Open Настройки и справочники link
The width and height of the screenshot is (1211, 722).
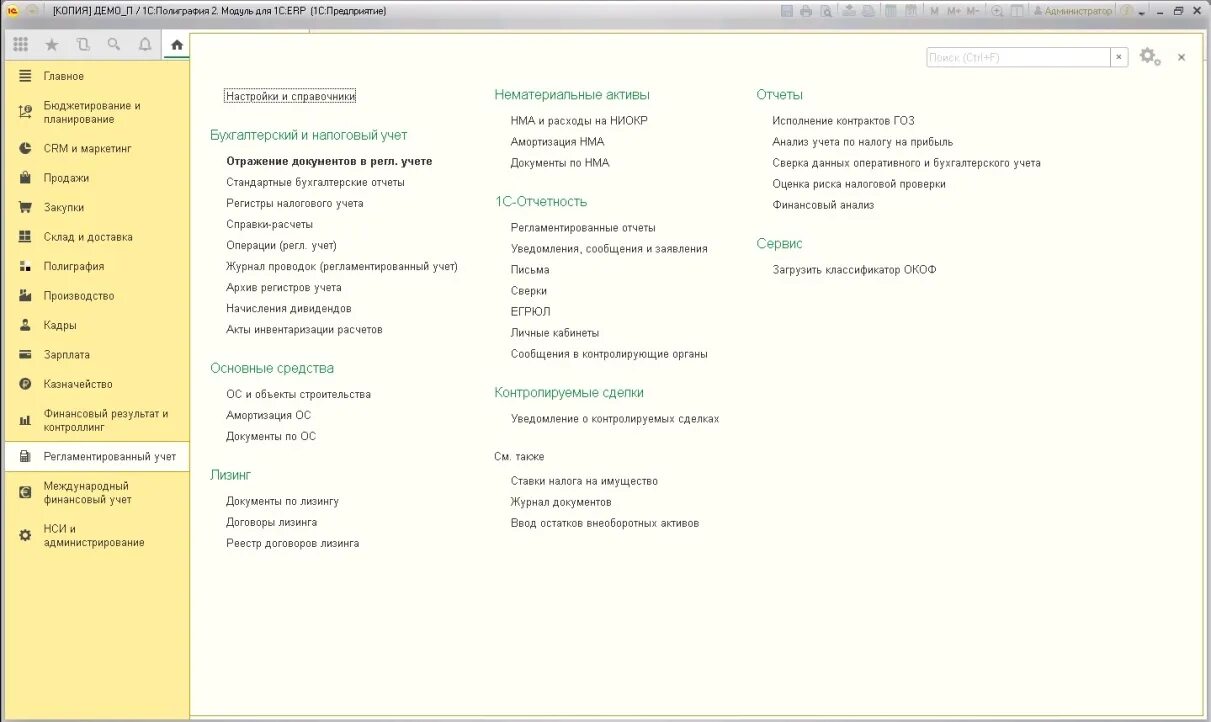[290, 96]
